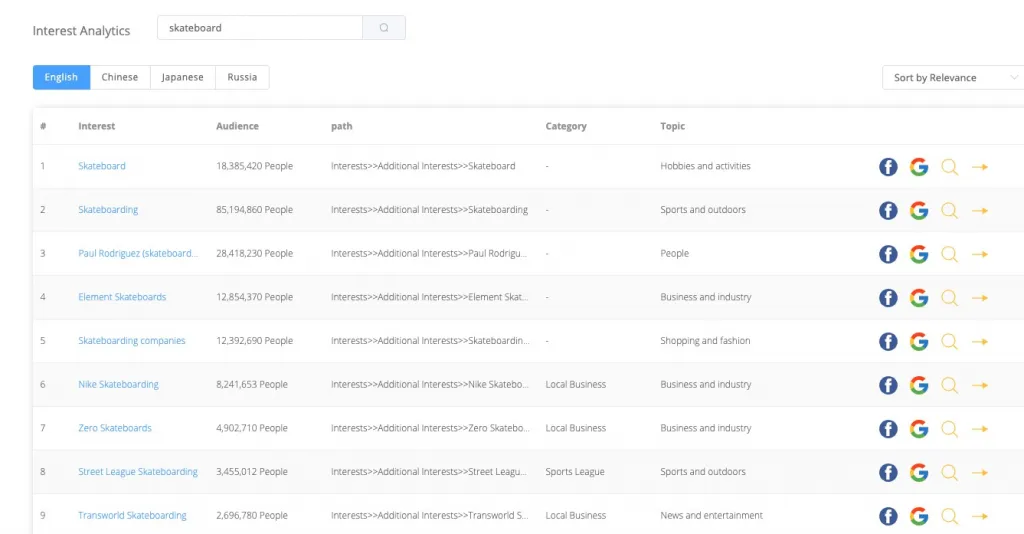
Task: Click the search magnifier button beside the skateboard field
Action: click(384, 28)
